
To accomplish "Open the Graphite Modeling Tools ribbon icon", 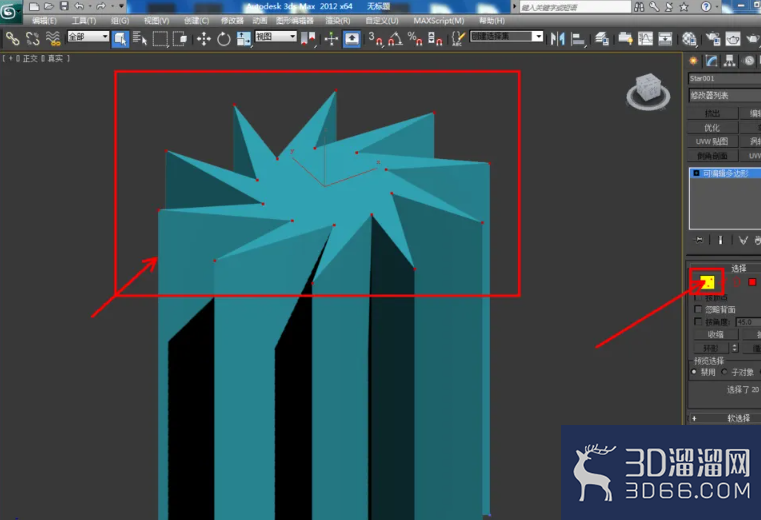I will pos(625,38).
